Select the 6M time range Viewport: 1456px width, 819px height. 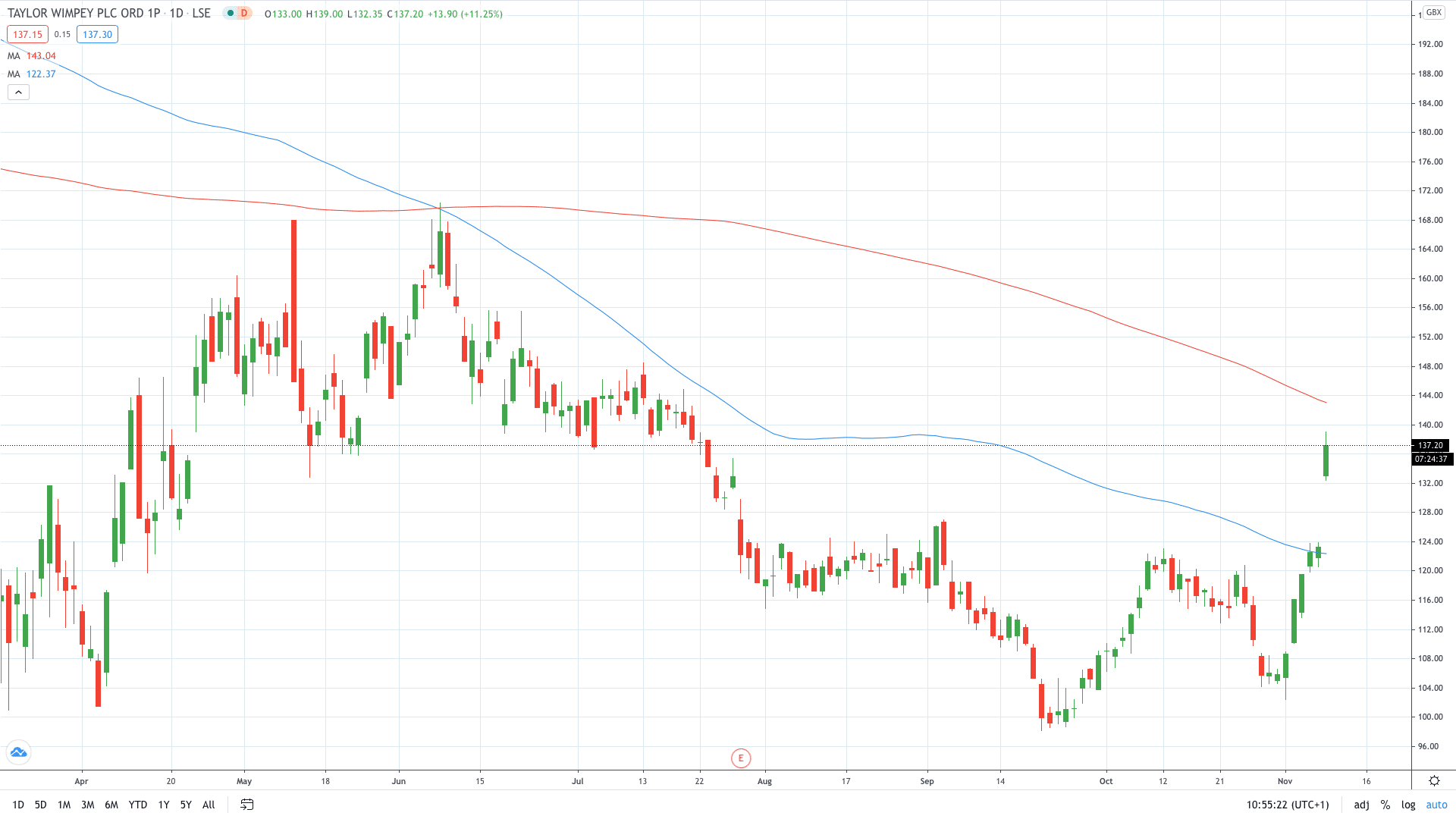(111, 805)
